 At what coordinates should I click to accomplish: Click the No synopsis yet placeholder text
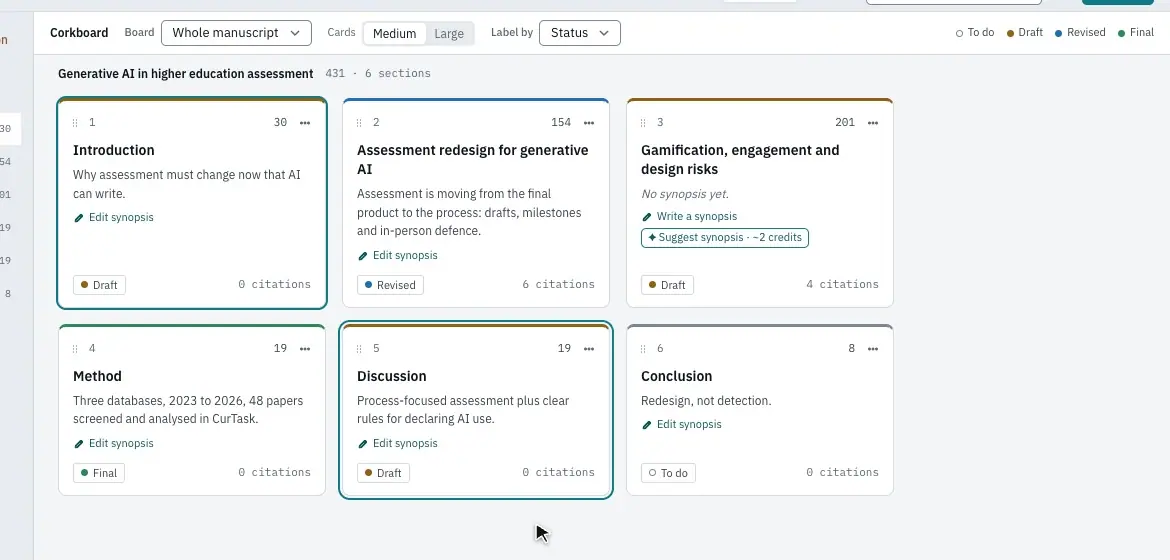click(x=685, y=194)
